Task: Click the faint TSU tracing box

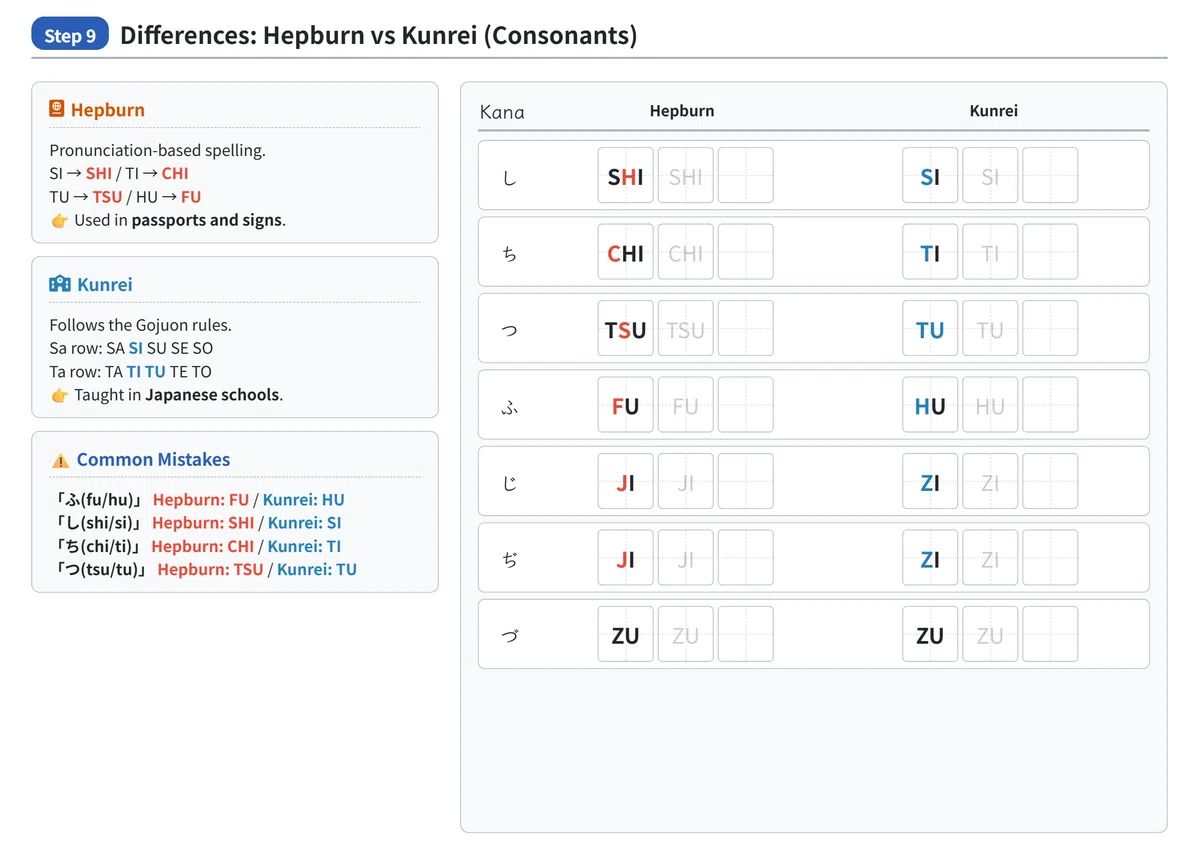Action: click(x=686, y=329)
